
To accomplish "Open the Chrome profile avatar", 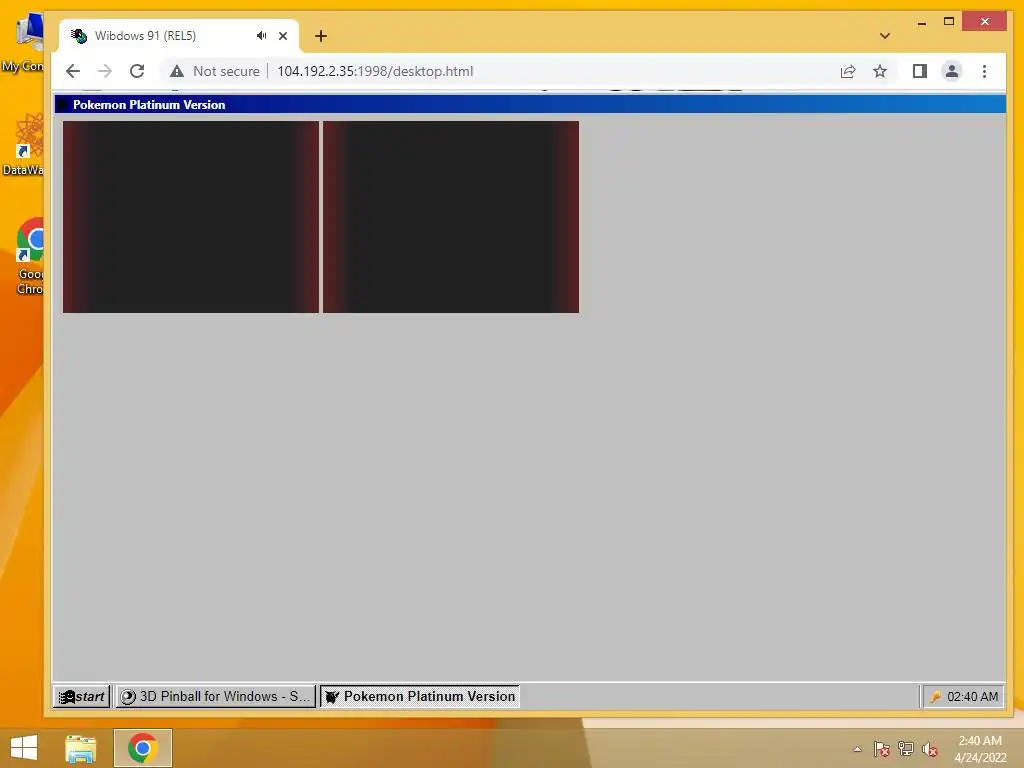I will click(952, 71).
